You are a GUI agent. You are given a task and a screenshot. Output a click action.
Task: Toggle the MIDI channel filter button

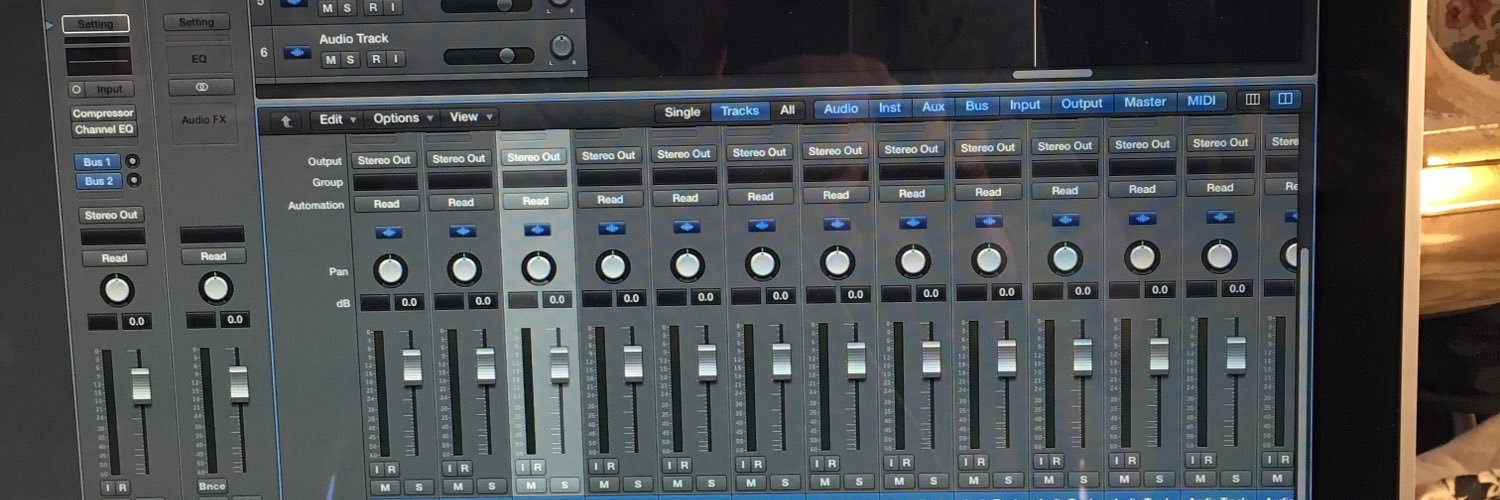click(x=1201, y=101)
